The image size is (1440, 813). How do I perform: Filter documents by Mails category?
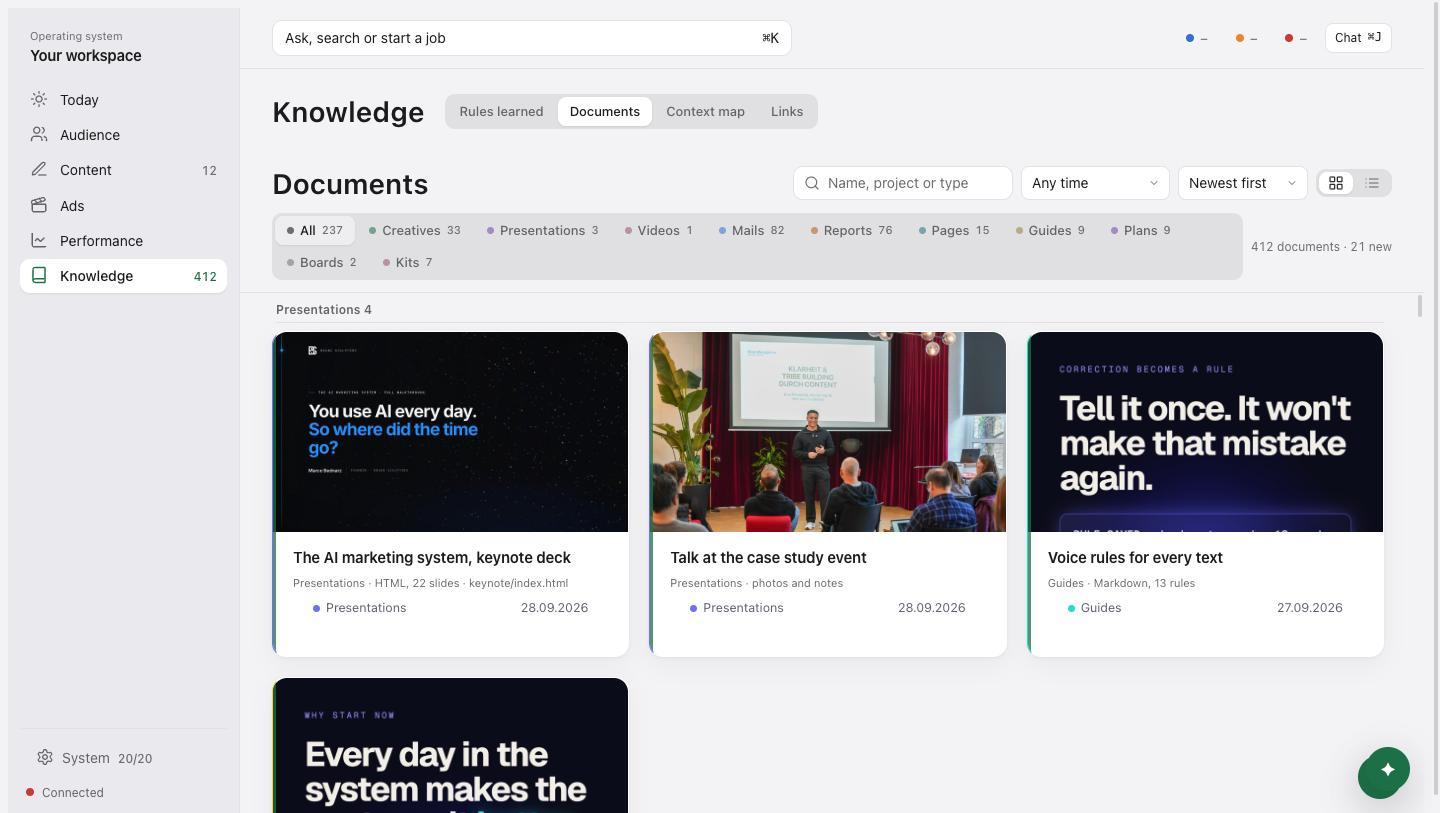751,230
